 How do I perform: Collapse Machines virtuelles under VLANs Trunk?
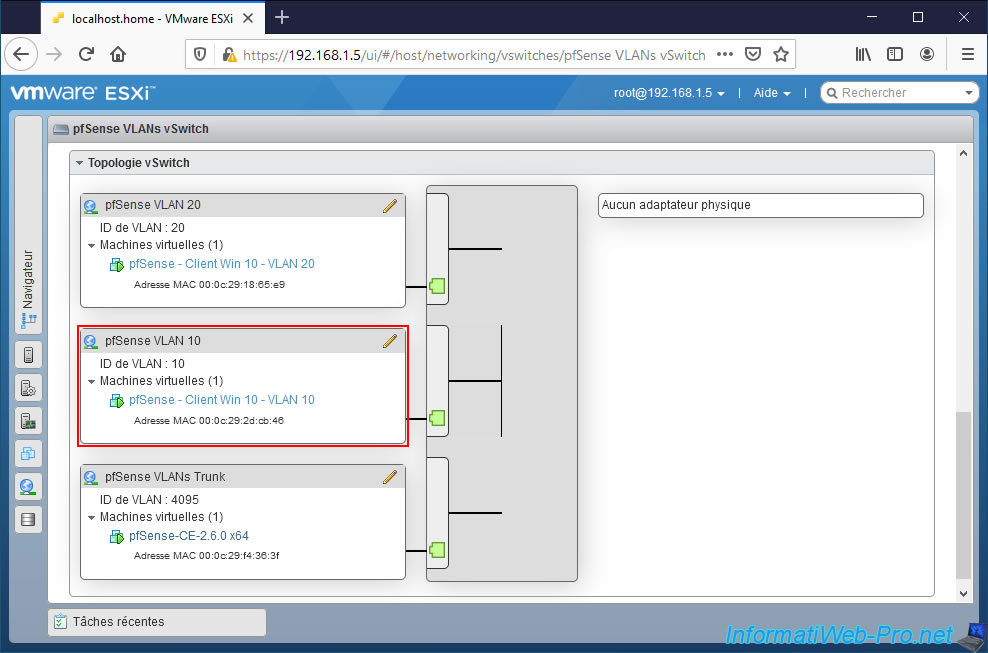tap(91, 517)
